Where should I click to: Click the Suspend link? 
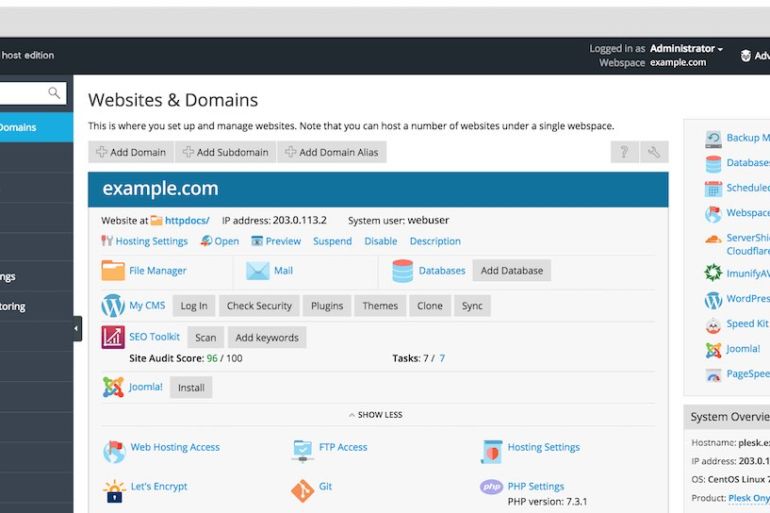coord(333,241)
